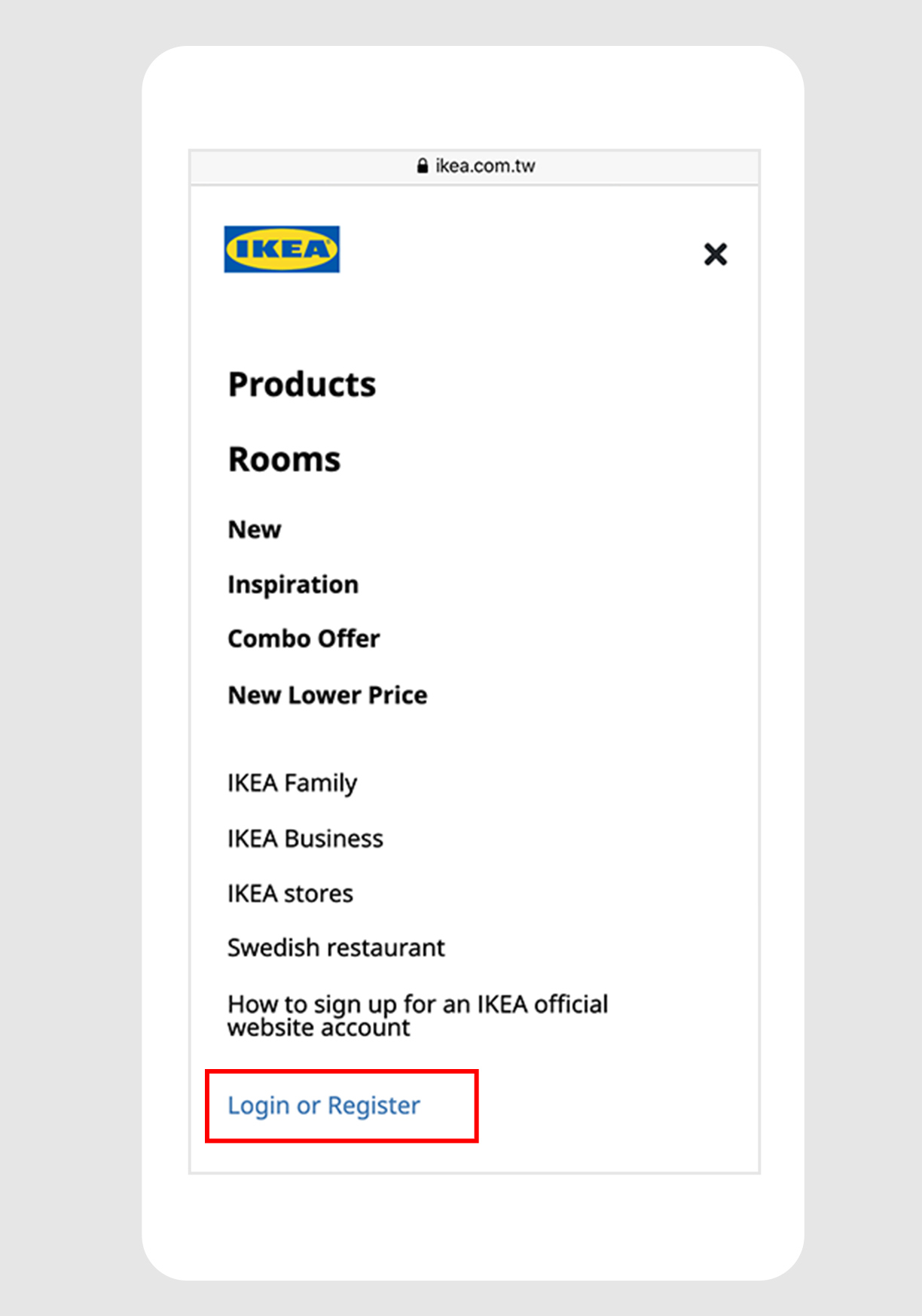The height and width of the screenshot is (1316, 922).
Task: Open the Rooms menu item
Action: pyautogui.click(x=284, y=459)
